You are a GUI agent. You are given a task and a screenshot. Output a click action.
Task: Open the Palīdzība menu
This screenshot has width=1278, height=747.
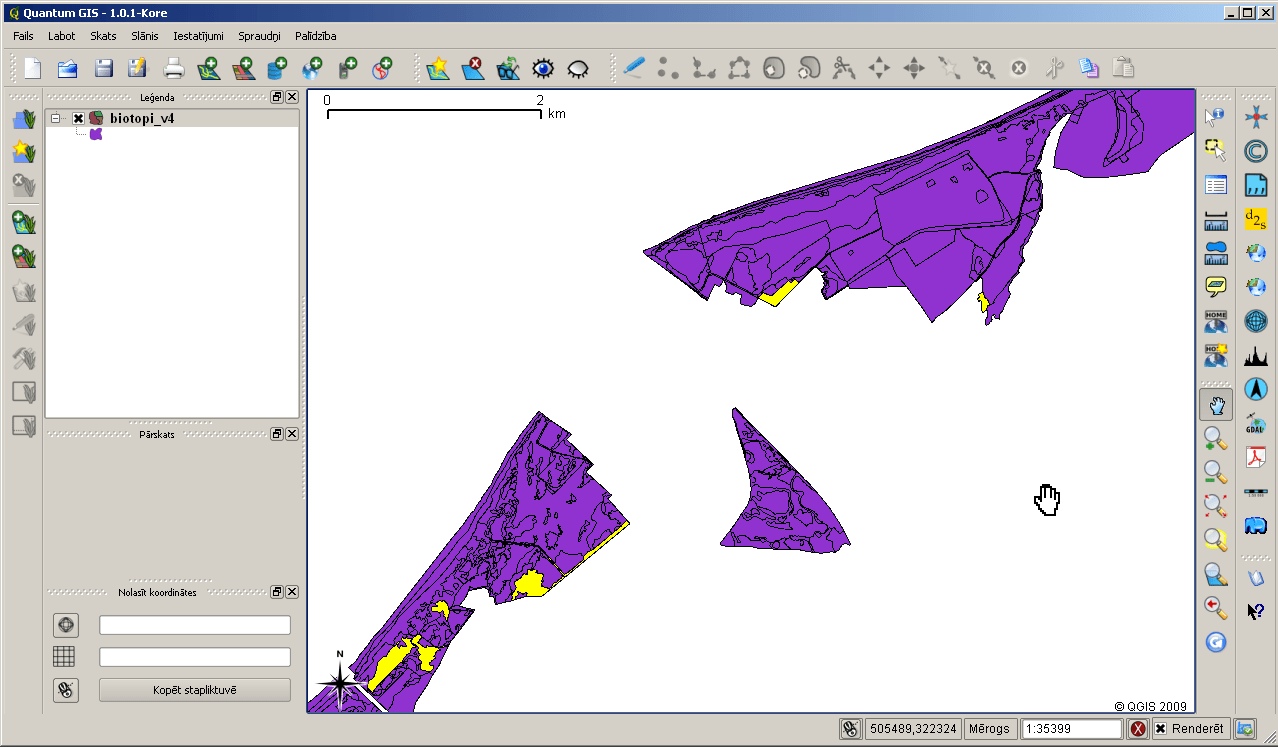(x=316, y=36)
